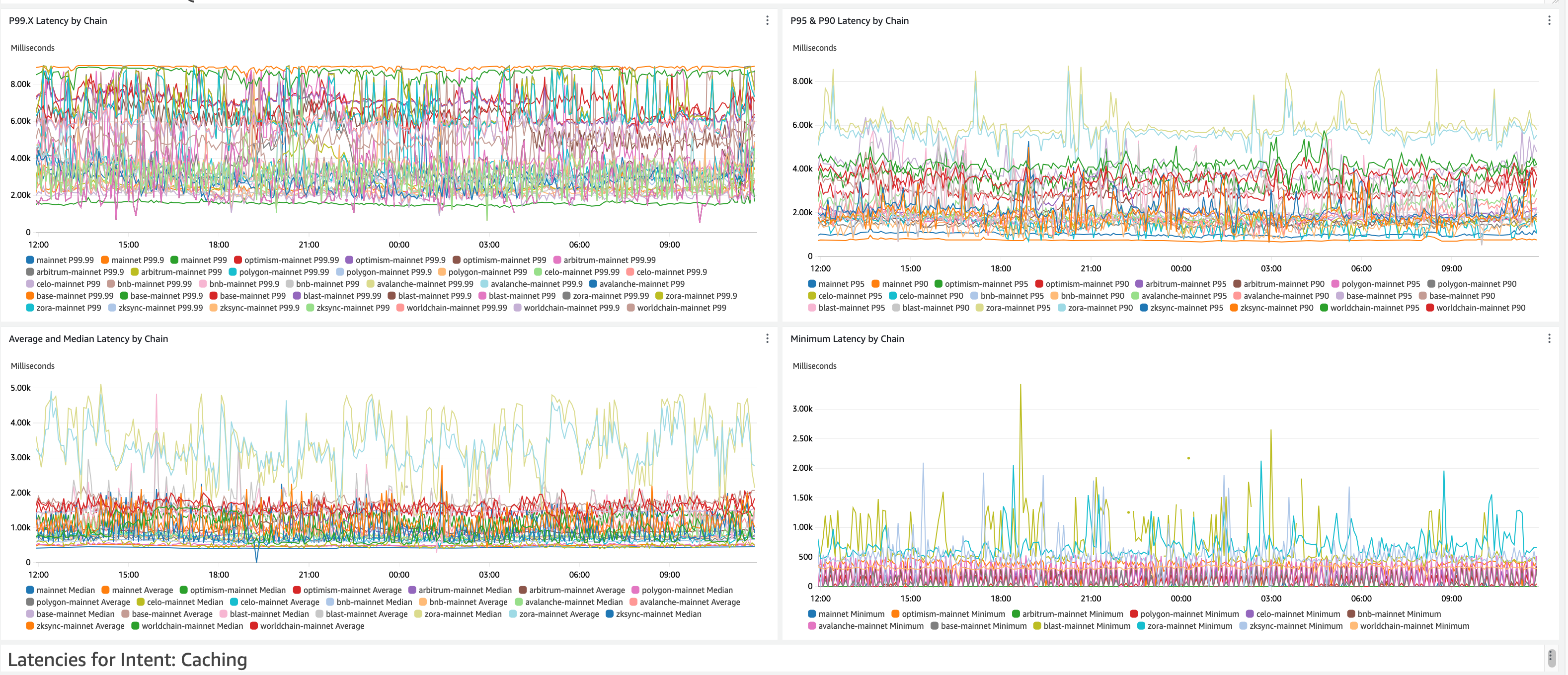The image size is (1568, 675).
Task: Select zora-mainnet P99.9 legend entry
Action: tap(696, 296)
